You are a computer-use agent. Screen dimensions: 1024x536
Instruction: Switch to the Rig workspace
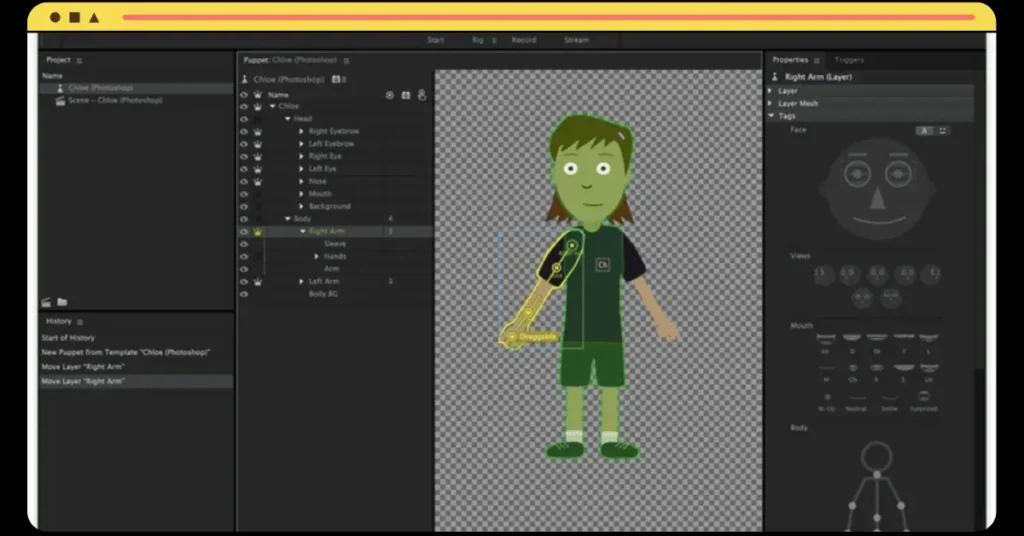[478, 40]
